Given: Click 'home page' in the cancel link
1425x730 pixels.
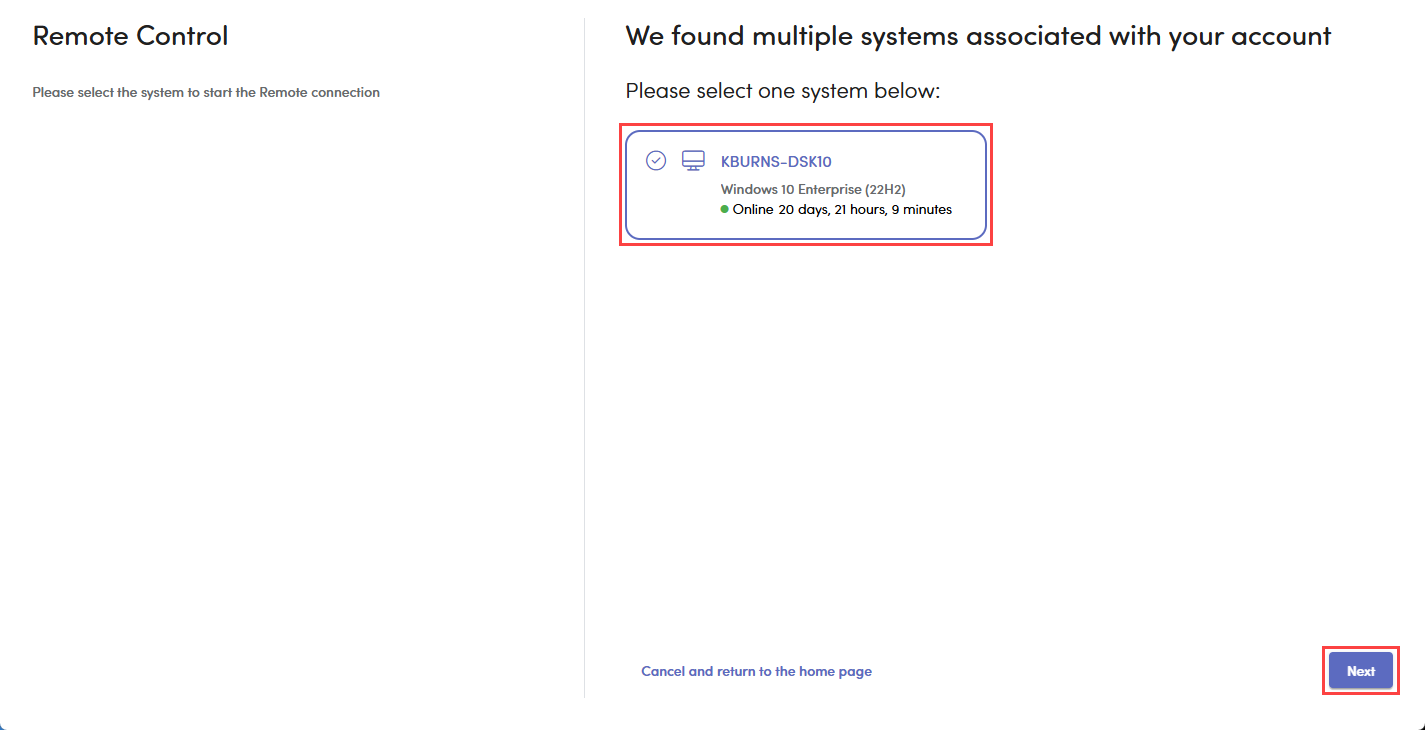Looking at the screenshot, I should [x=835, y=671].
